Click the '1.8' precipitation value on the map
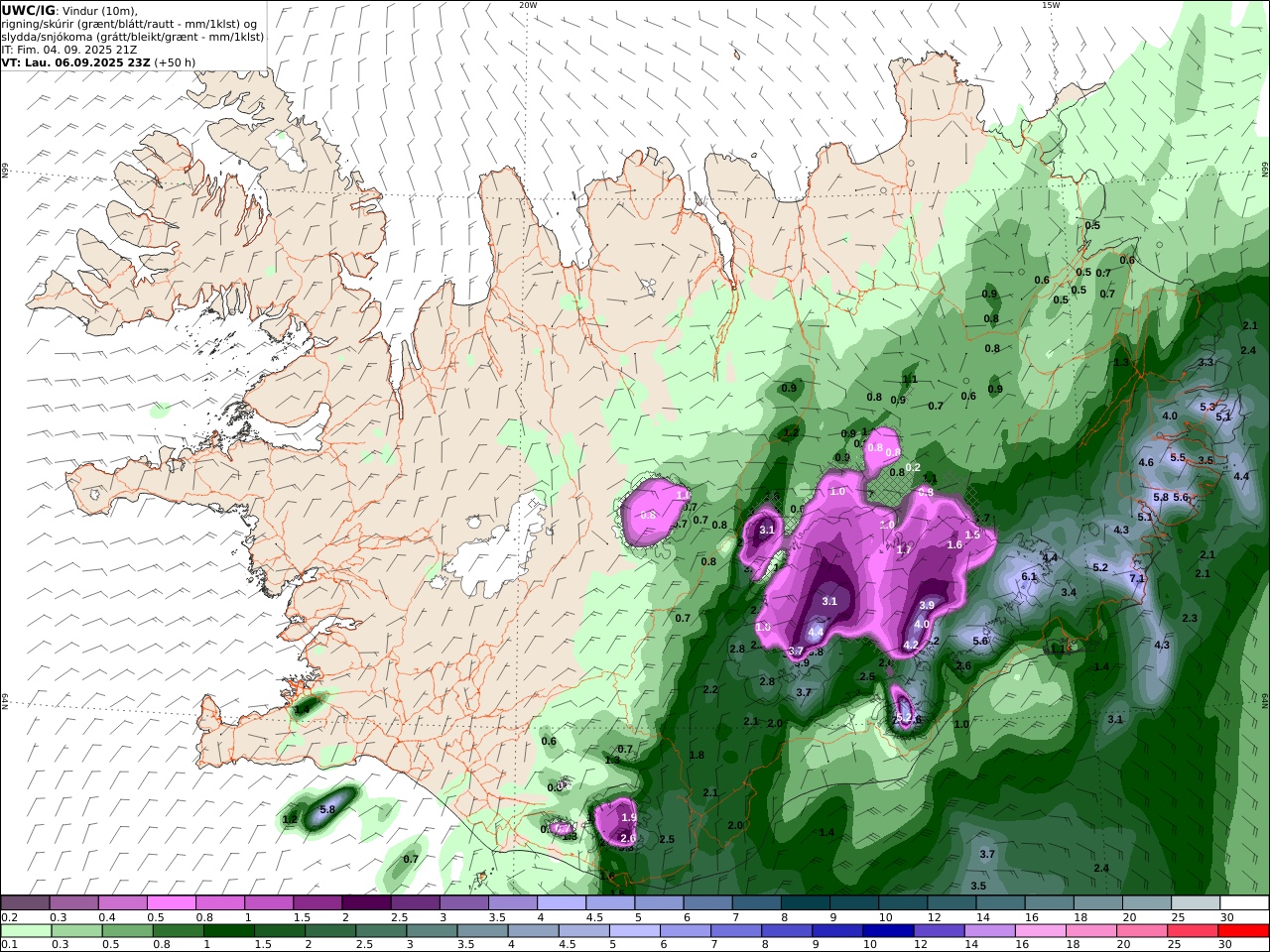 coord(697,756)
